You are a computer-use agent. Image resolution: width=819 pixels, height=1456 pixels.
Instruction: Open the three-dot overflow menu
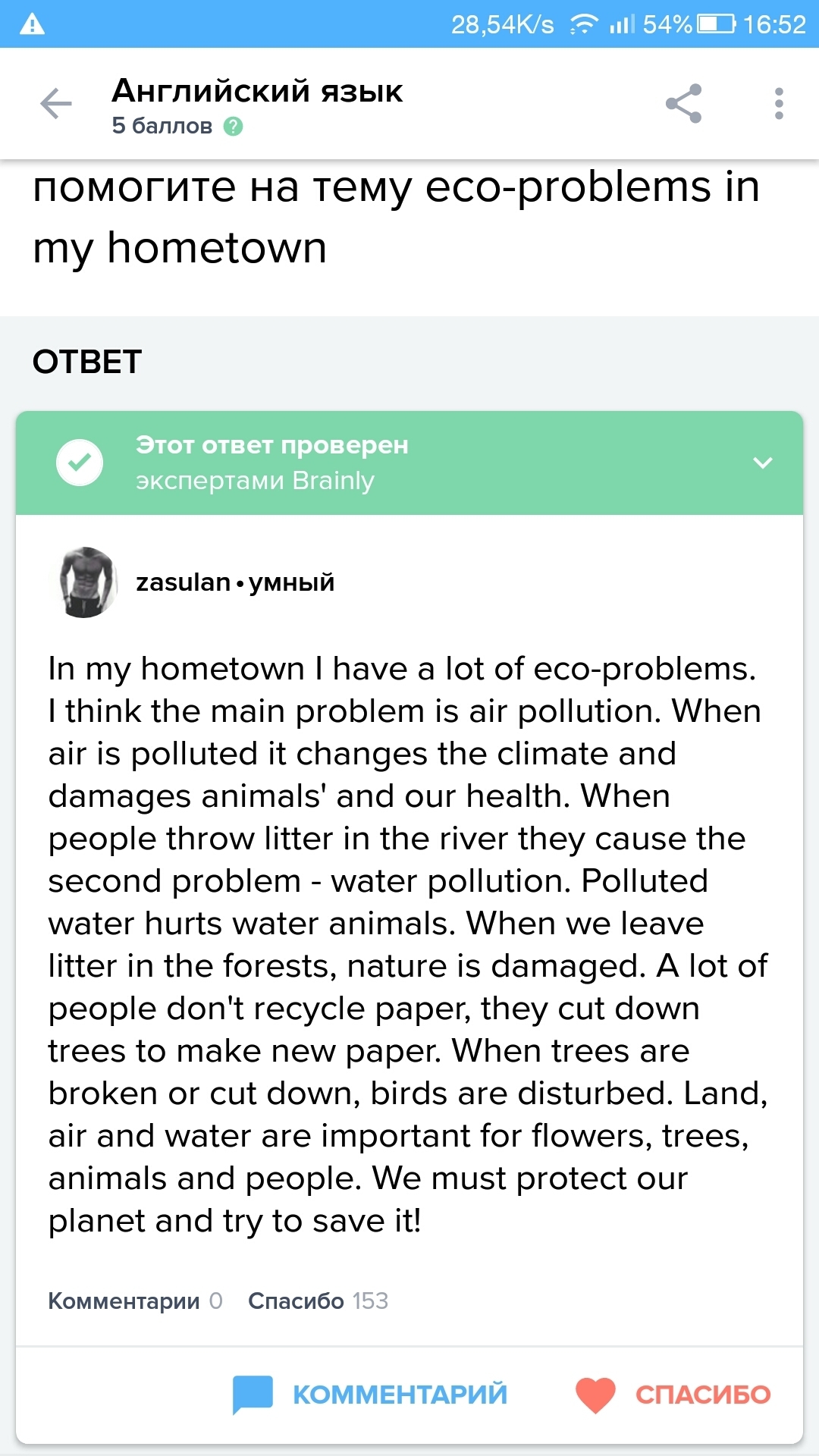click(779, 104)
